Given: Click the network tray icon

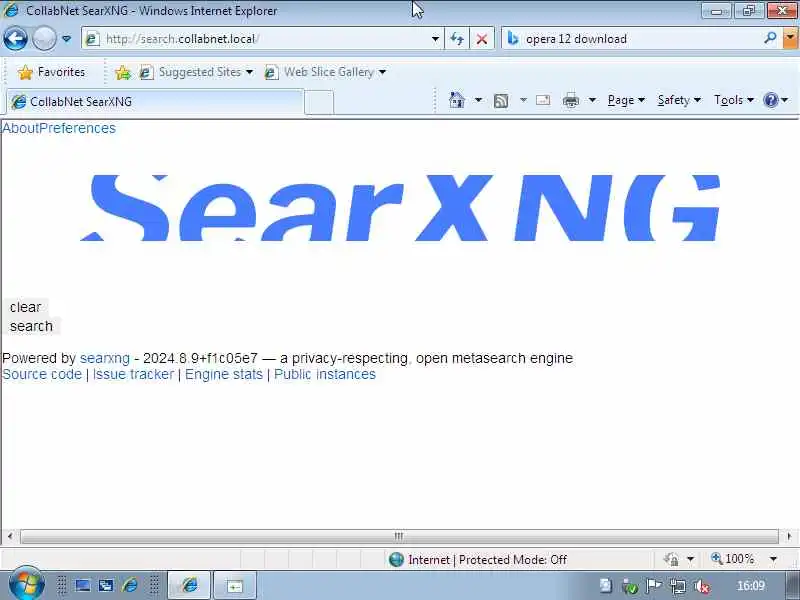Looking at the screenshot, I should click(678, 587).
